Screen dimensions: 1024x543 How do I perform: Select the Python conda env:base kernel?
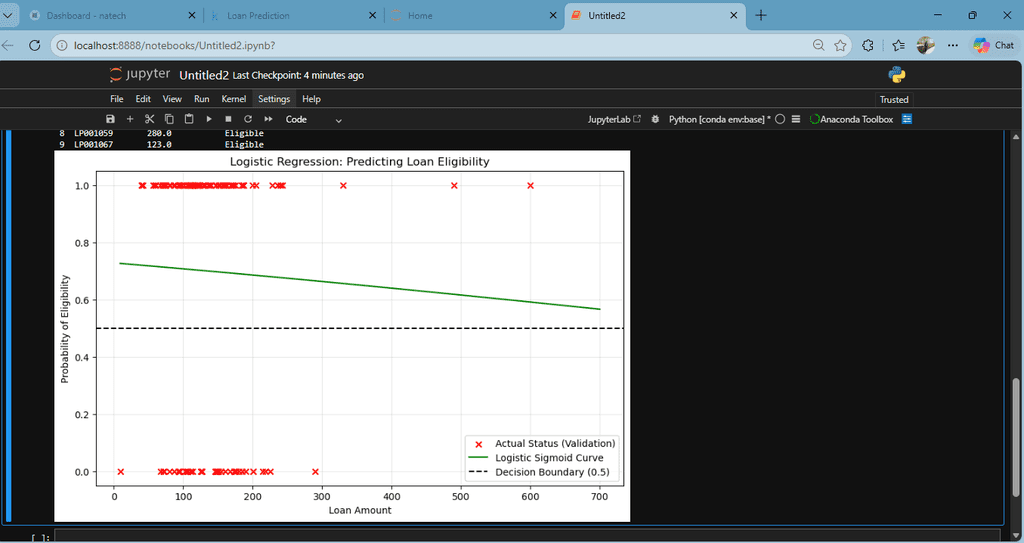[719, 119]
